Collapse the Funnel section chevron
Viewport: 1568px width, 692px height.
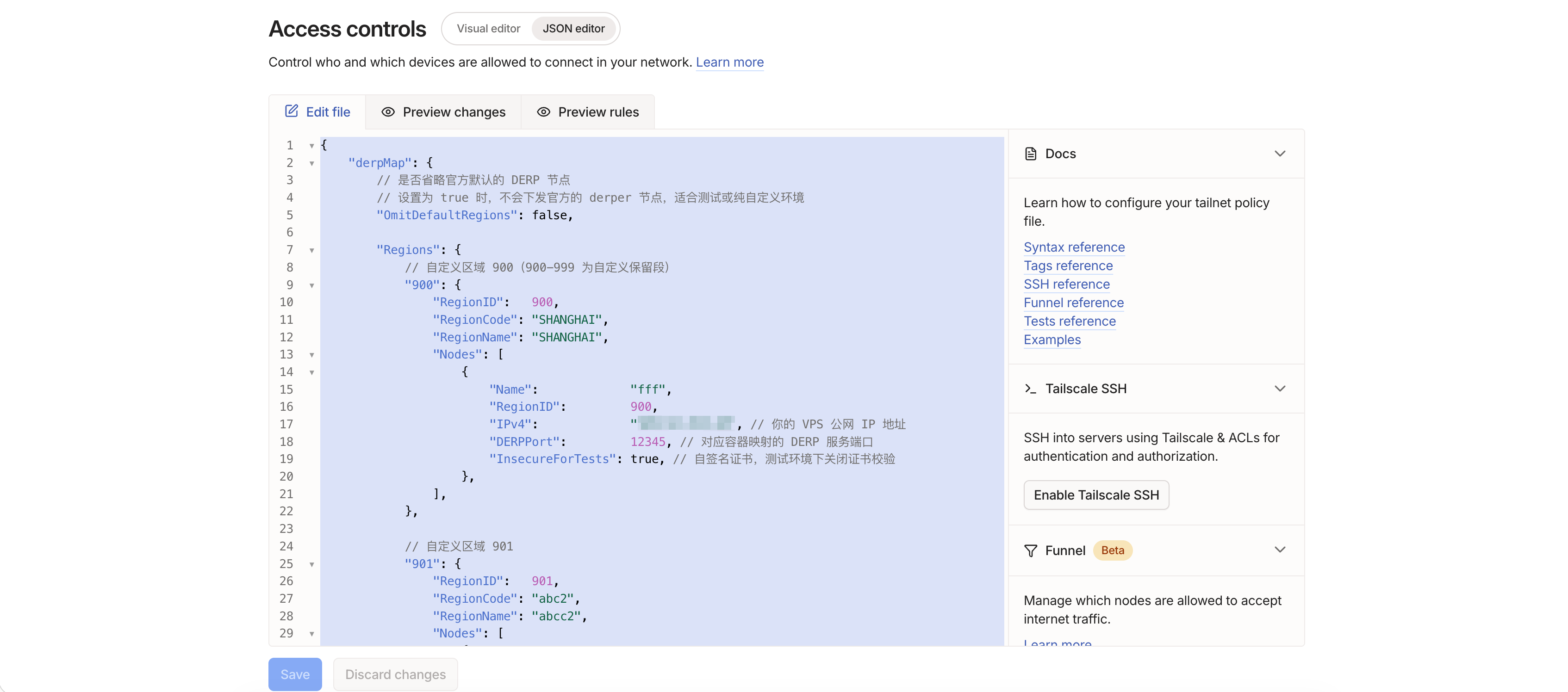[1280, 550]
